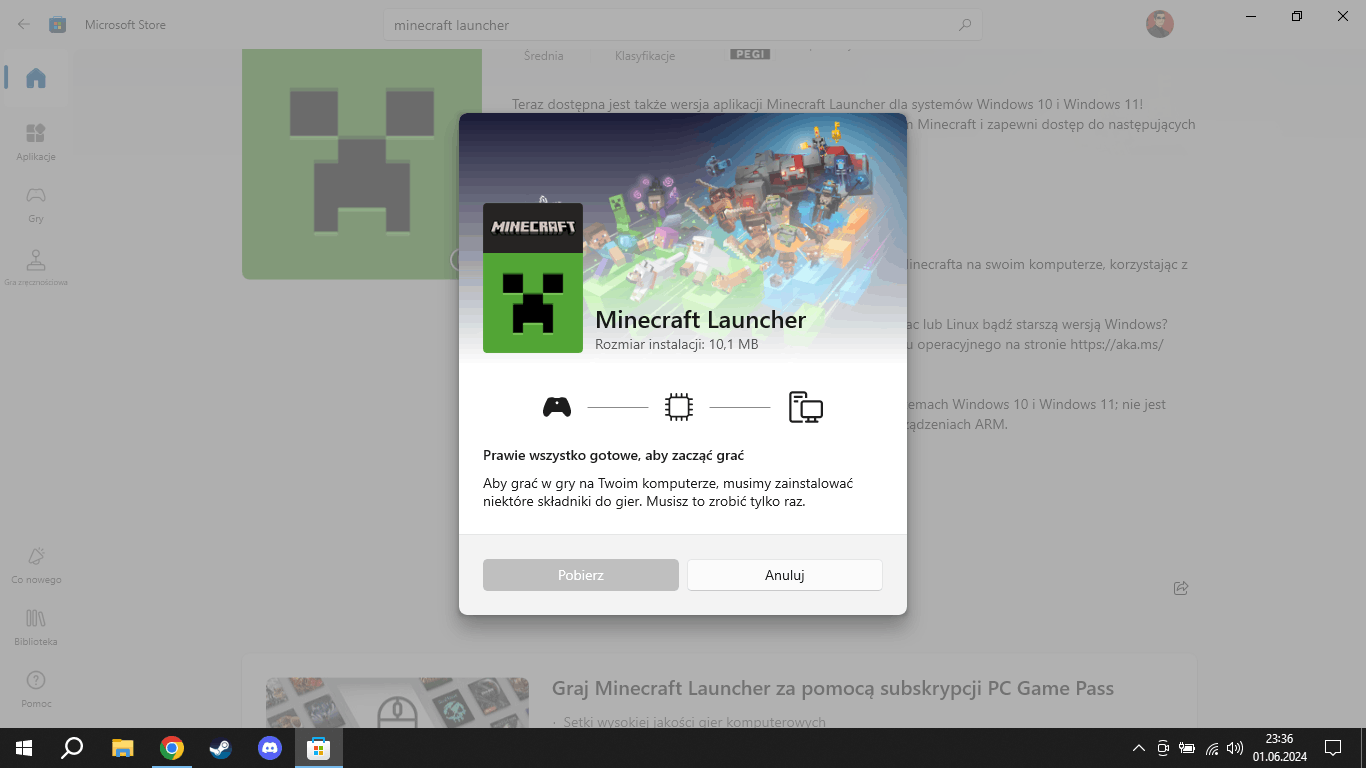Show hidden tray icons chevron

(x=1138, y=748)
